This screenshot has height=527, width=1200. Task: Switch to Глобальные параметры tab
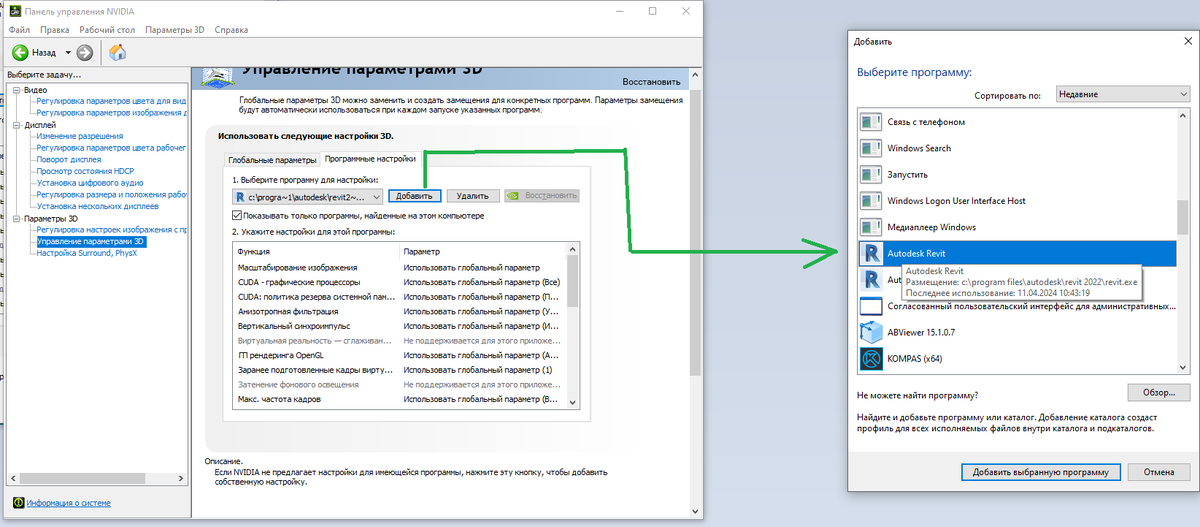click(272, 159)
